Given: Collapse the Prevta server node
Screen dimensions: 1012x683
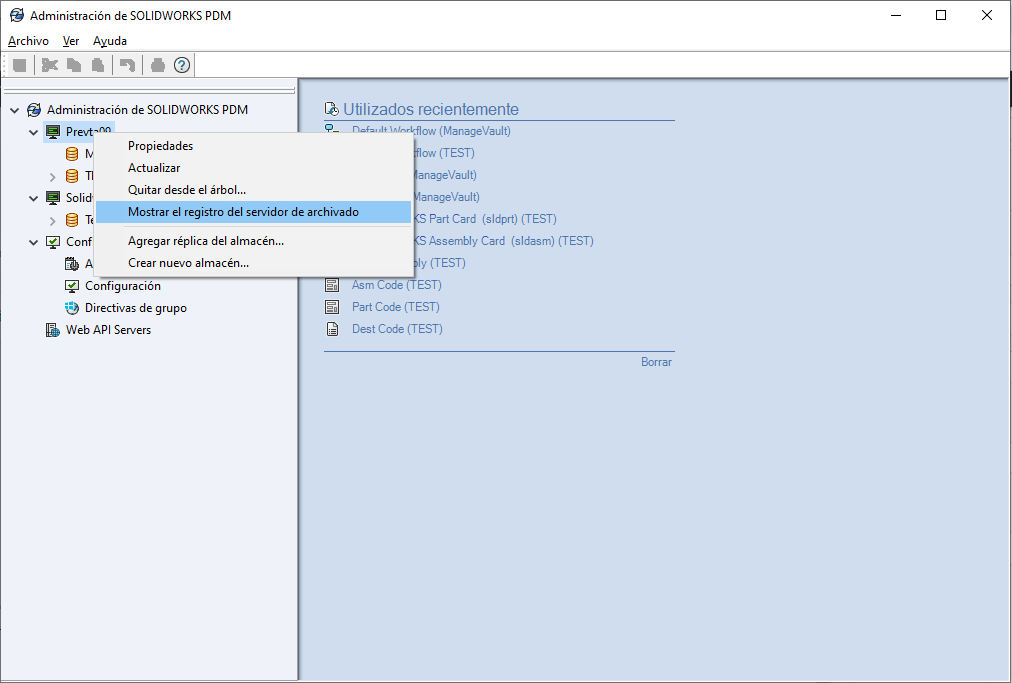Looking at the screenshot, I should click(x=34, y=132).
